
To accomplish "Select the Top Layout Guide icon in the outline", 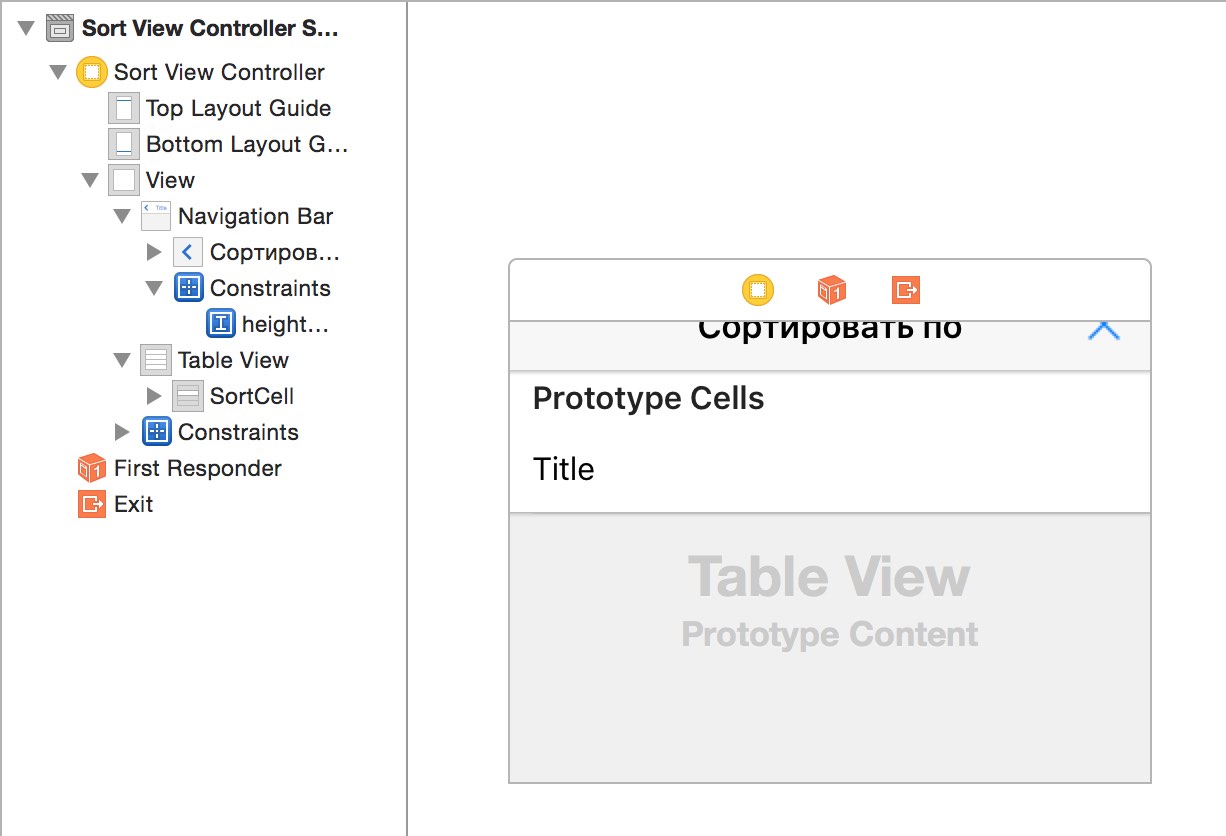I will [x=124, y=108].
